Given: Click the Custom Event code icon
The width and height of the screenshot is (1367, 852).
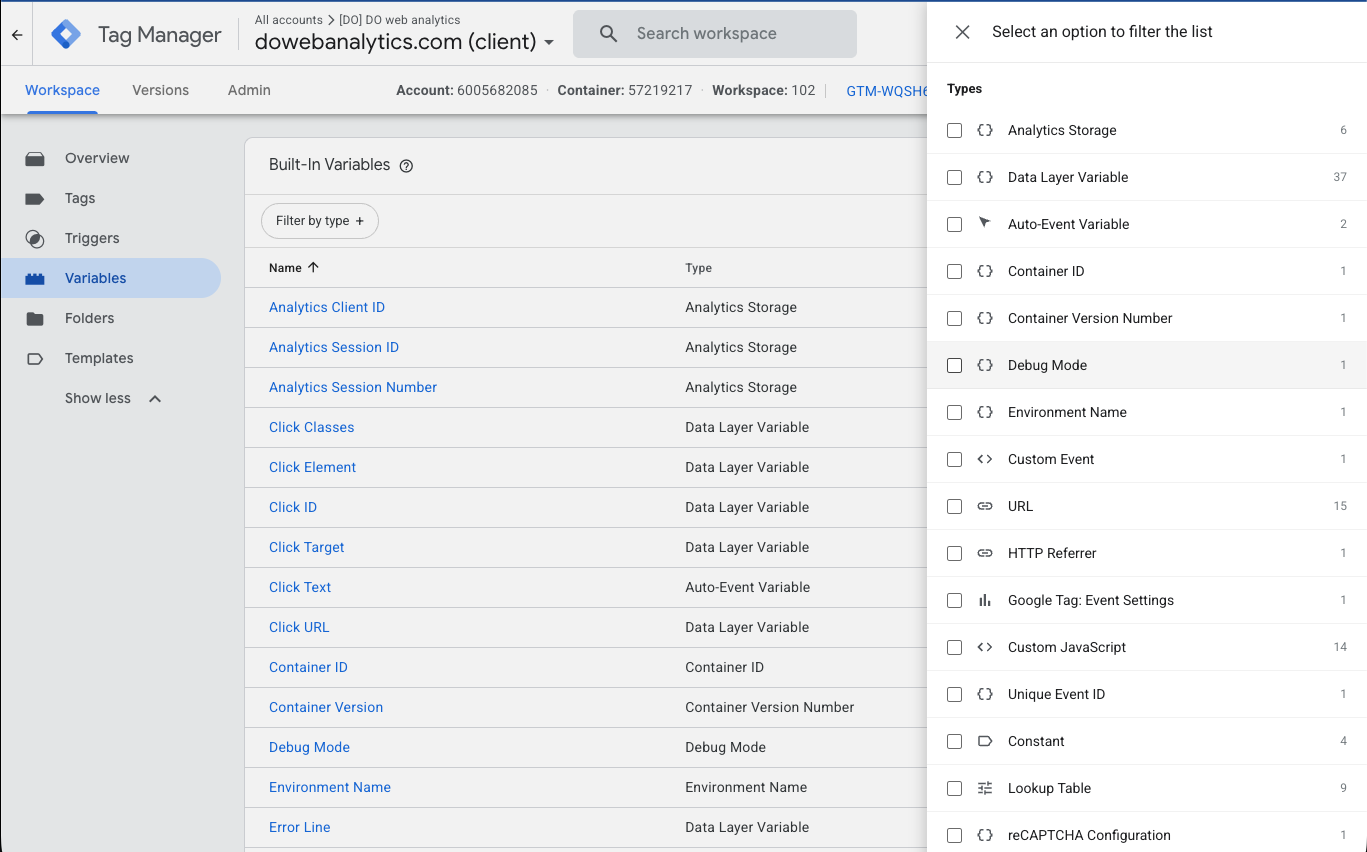Looking at the screenshot, I should (985, 459).
